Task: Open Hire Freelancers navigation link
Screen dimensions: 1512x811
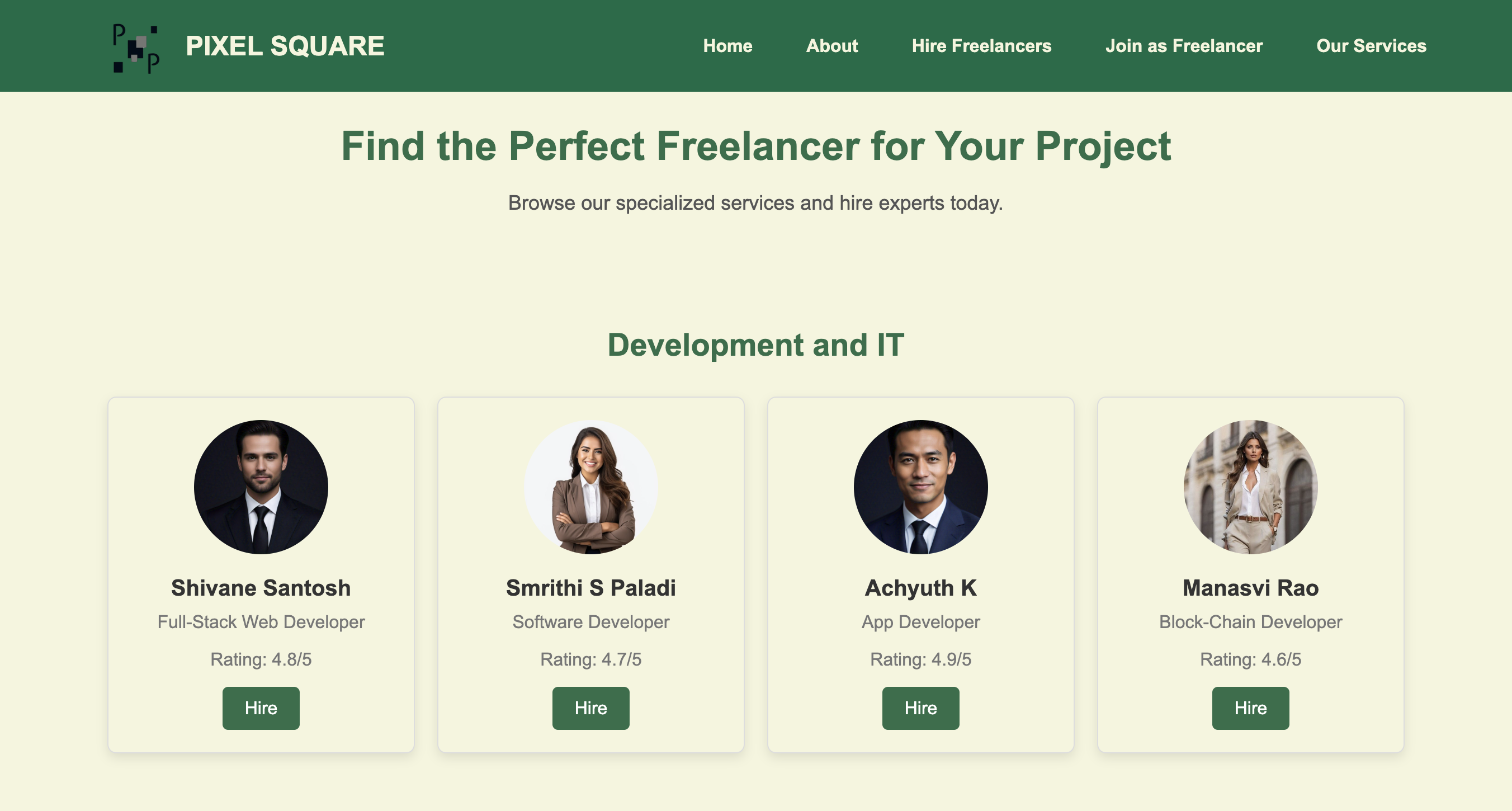Action: [x=981, y=46]
